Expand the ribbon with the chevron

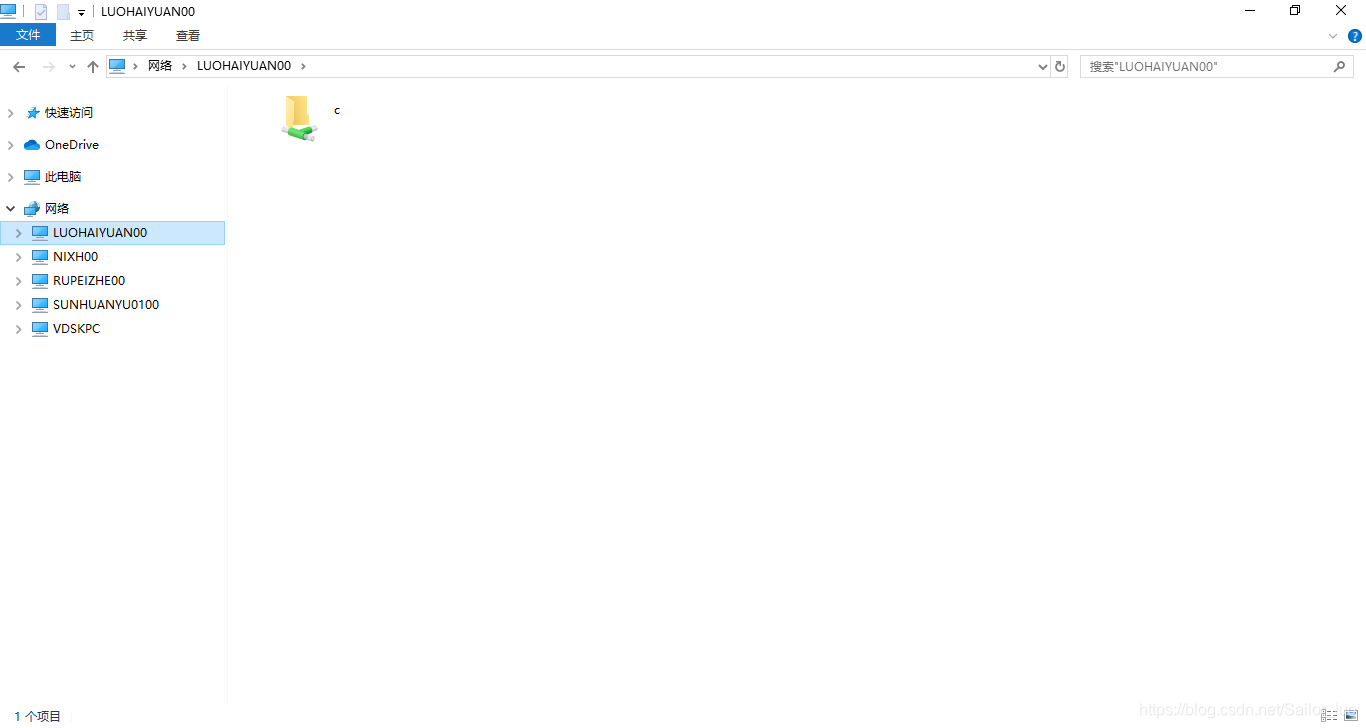(1333, 36)
